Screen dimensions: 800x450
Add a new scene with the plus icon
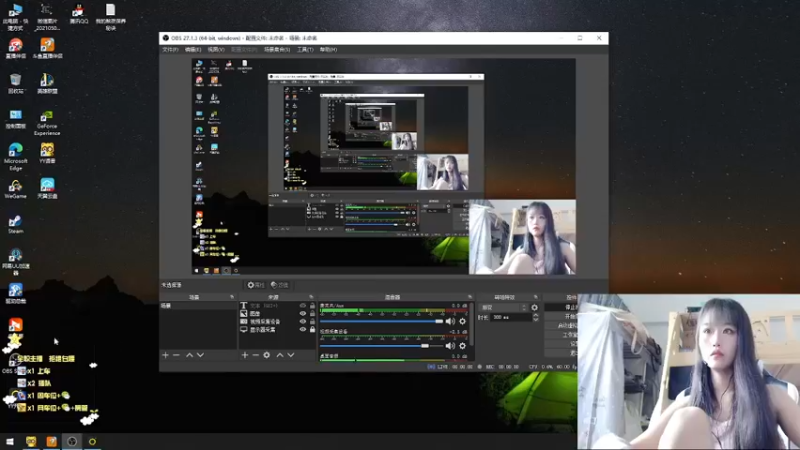[165, 355]
